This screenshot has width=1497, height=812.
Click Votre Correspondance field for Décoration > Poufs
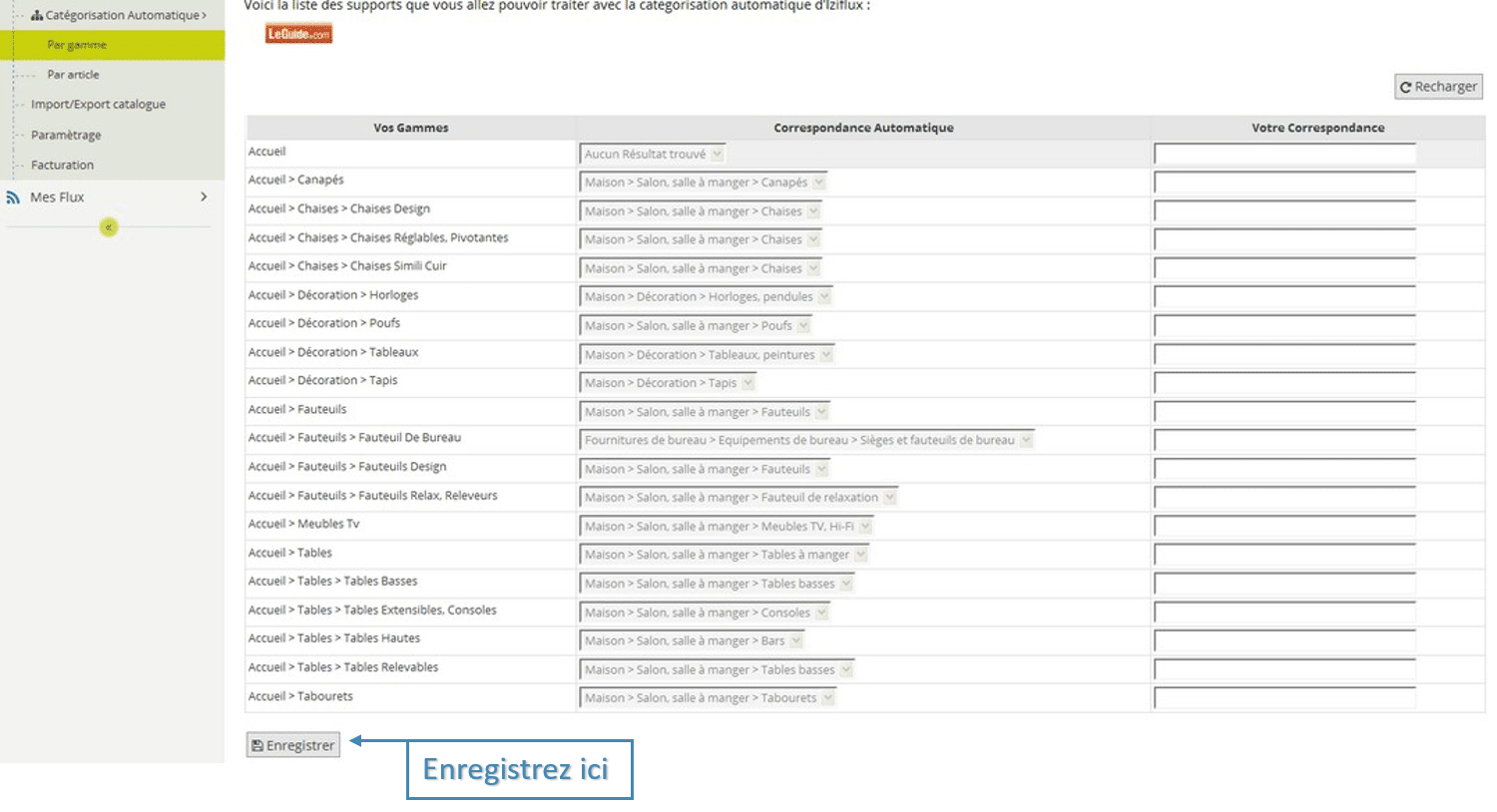[x=1285, y=326]
